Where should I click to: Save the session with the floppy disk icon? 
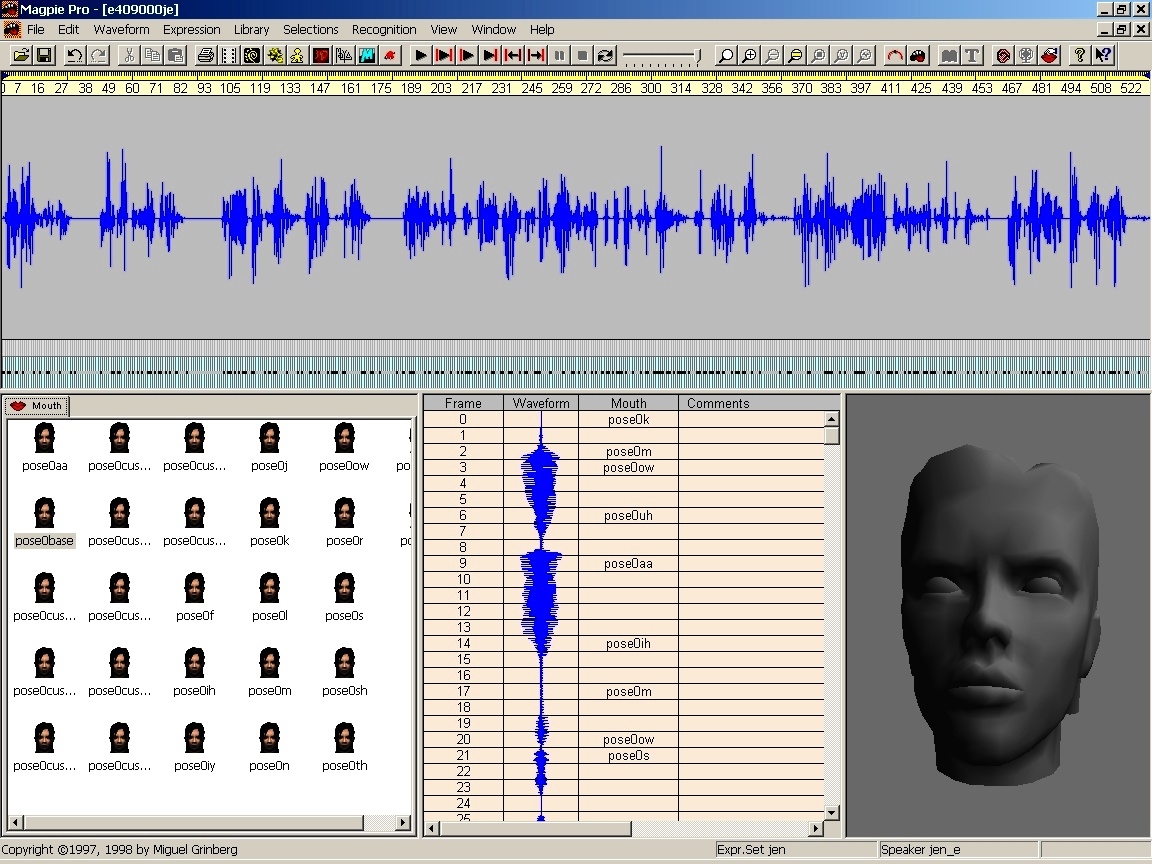click(44, 56)
